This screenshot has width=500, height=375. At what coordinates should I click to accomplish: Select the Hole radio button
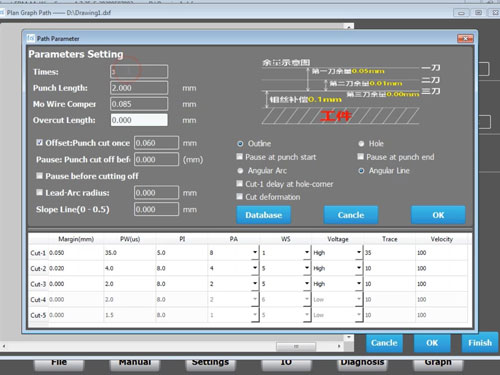pyautogui.click(x=361, y=144)
